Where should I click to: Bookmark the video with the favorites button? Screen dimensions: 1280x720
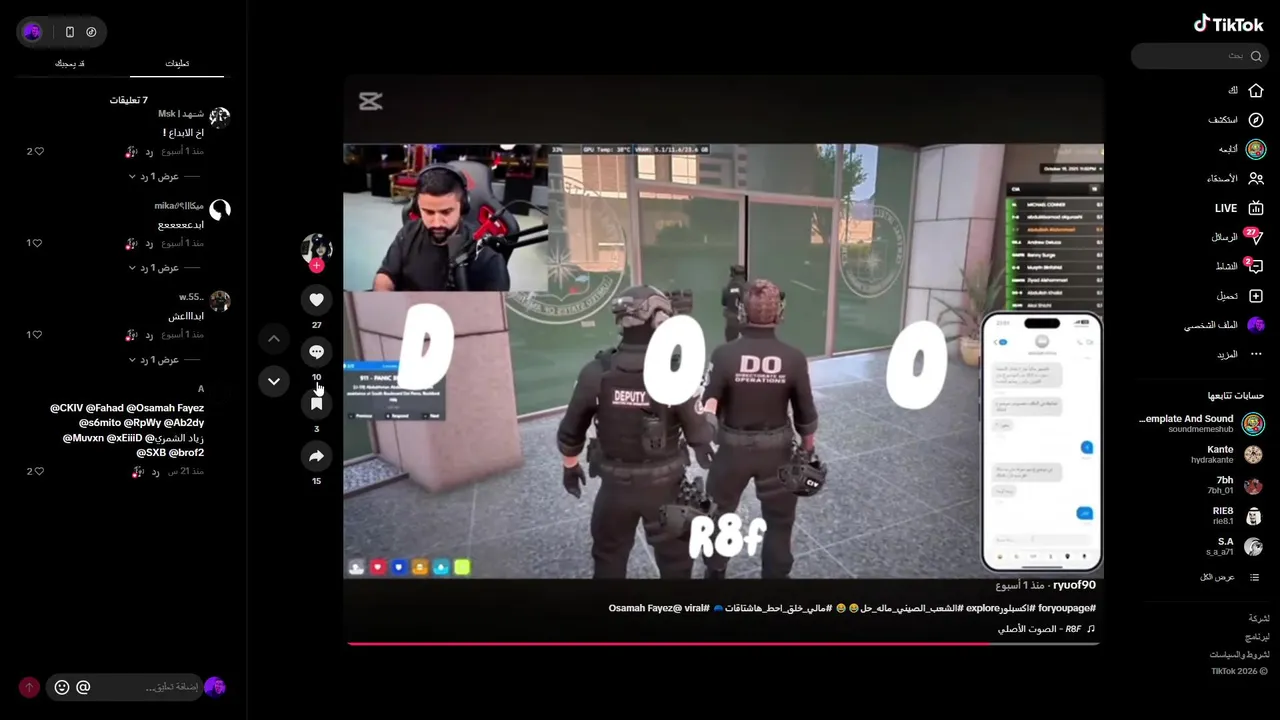pos(317,404)
